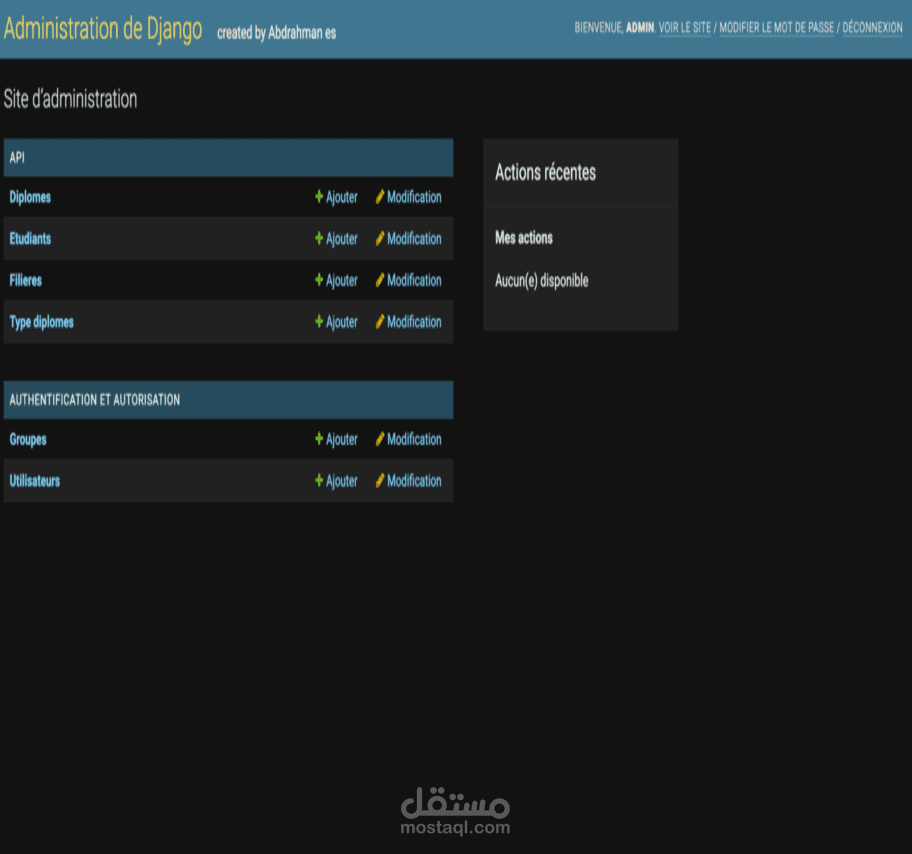
Task: Click Ajouter text for Utilisateurs
Action: [x=341, y=481]
